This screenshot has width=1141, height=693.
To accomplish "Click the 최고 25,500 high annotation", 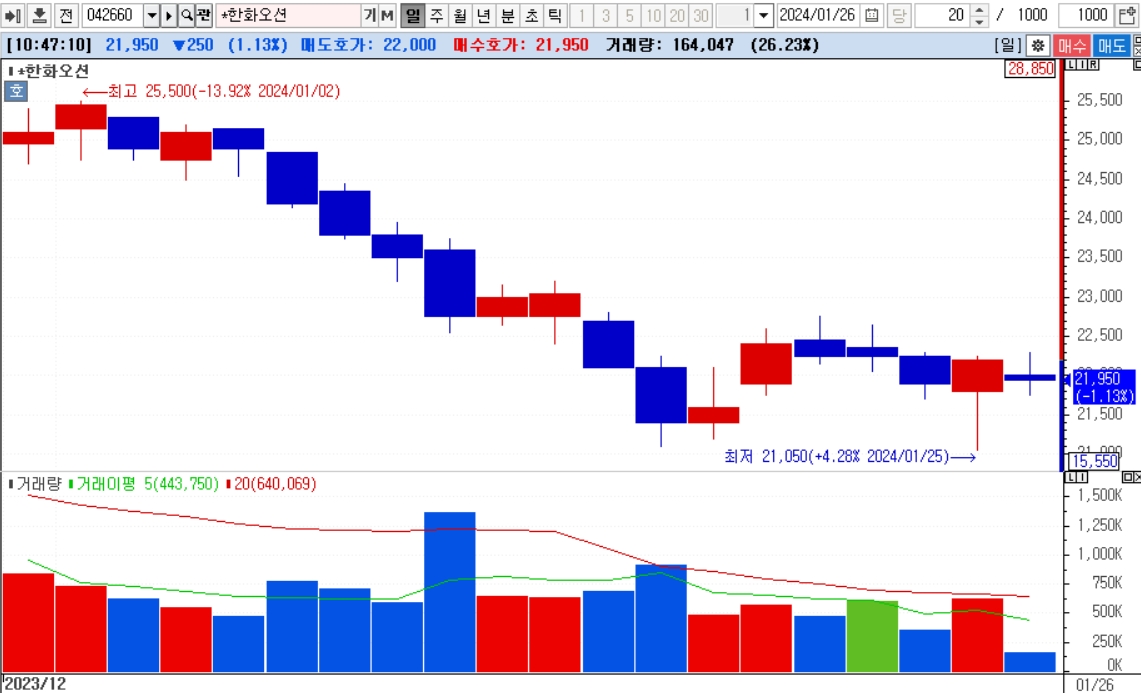I will point(211,91).
